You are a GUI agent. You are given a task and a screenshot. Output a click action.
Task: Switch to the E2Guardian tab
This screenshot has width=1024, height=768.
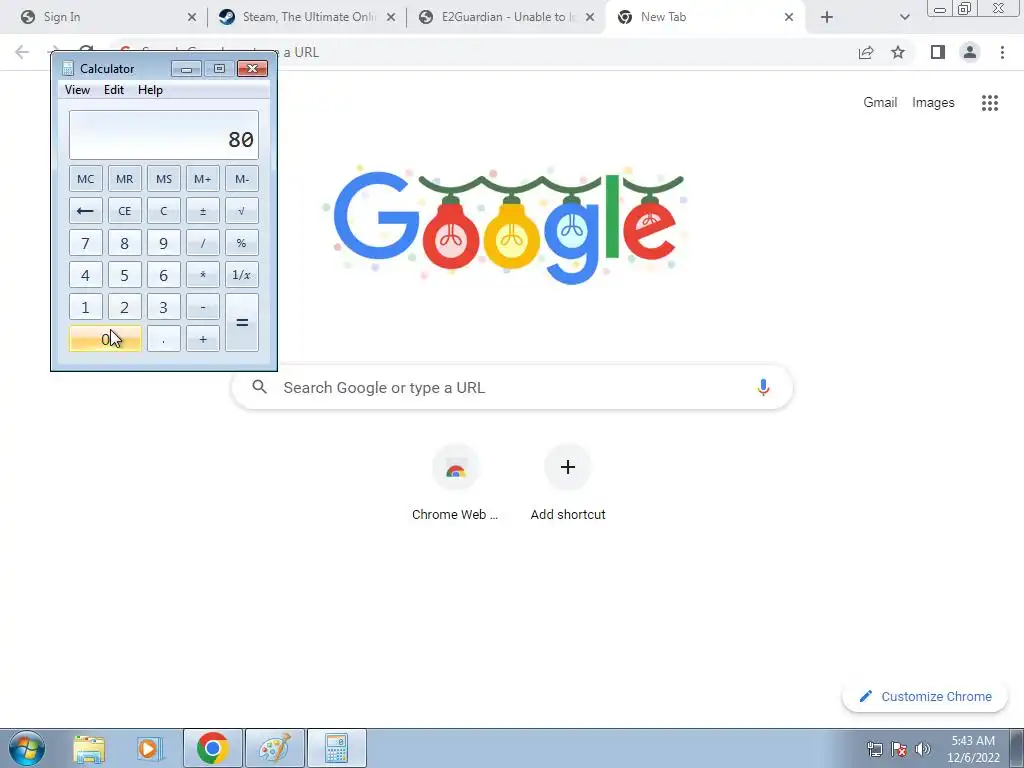(x=506, y=17)
